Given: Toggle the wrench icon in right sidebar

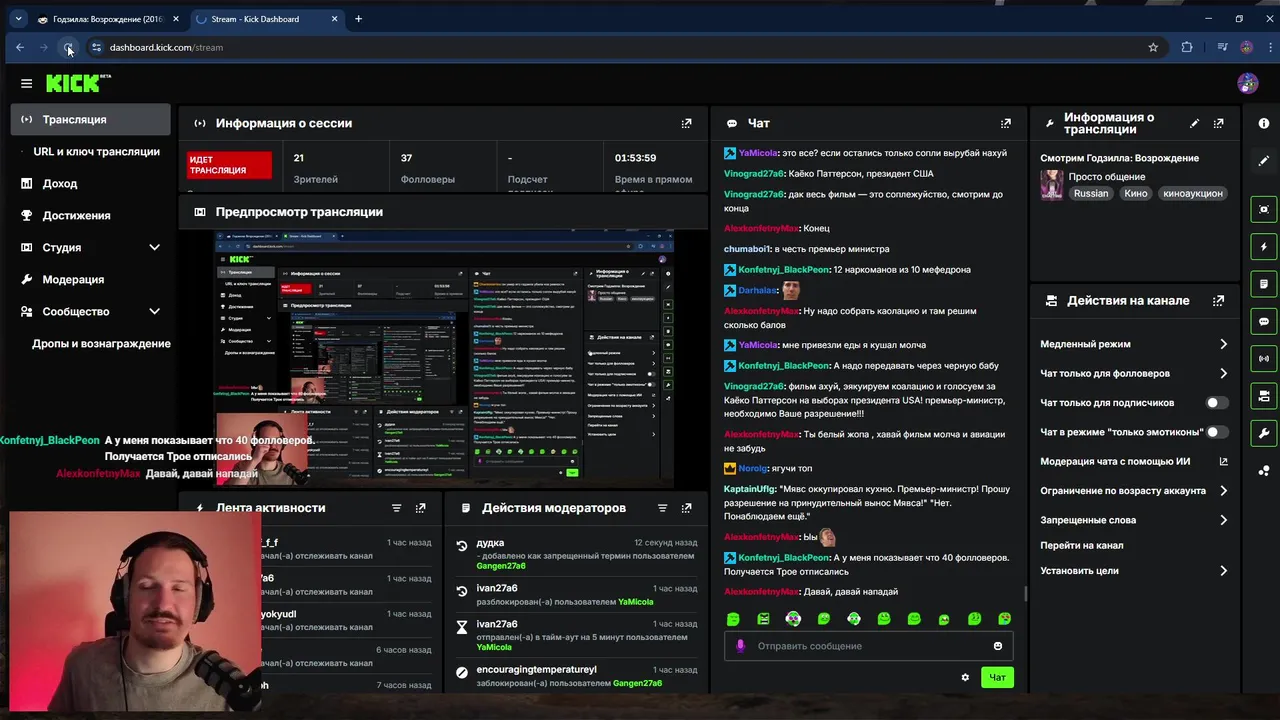Looking at the screenshot, I should (1264, 433).
